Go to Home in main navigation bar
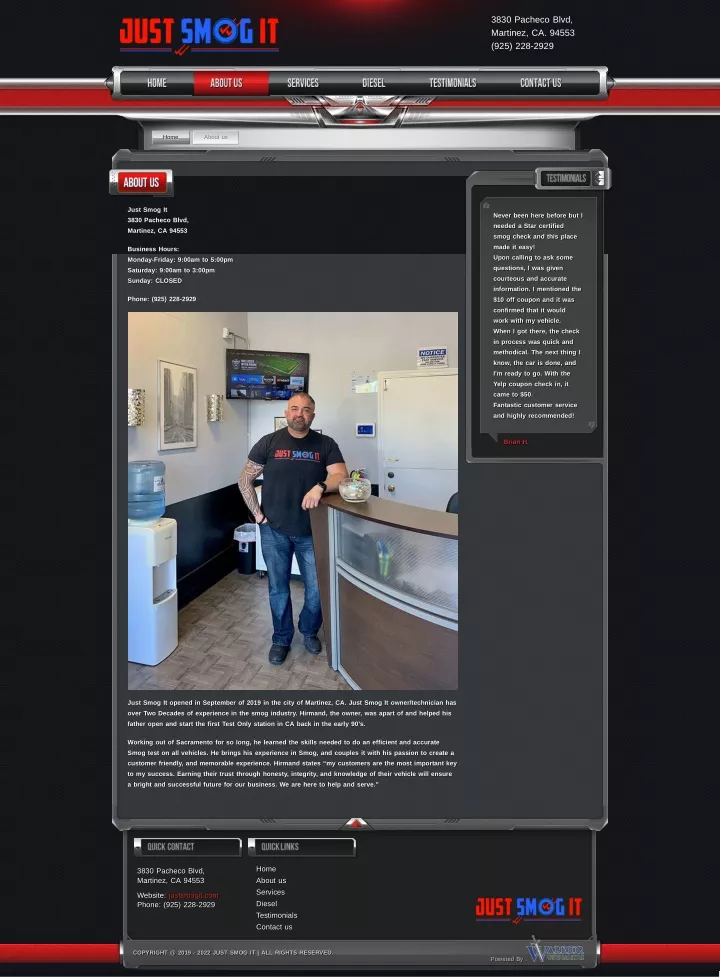Viewport: 720px width, 977px height. click(156, 83)
